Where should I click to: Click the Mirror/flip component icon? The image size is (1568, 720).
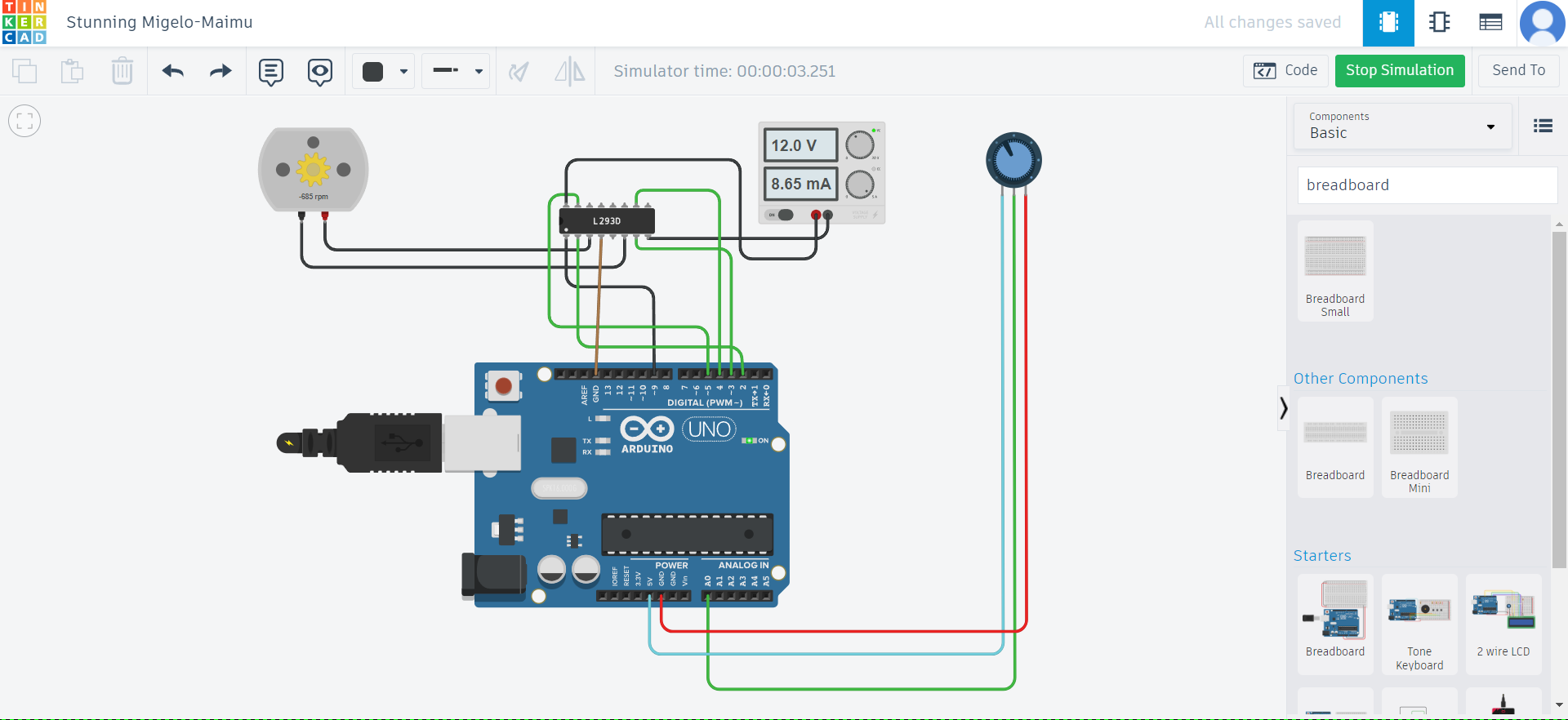point(569,71)
